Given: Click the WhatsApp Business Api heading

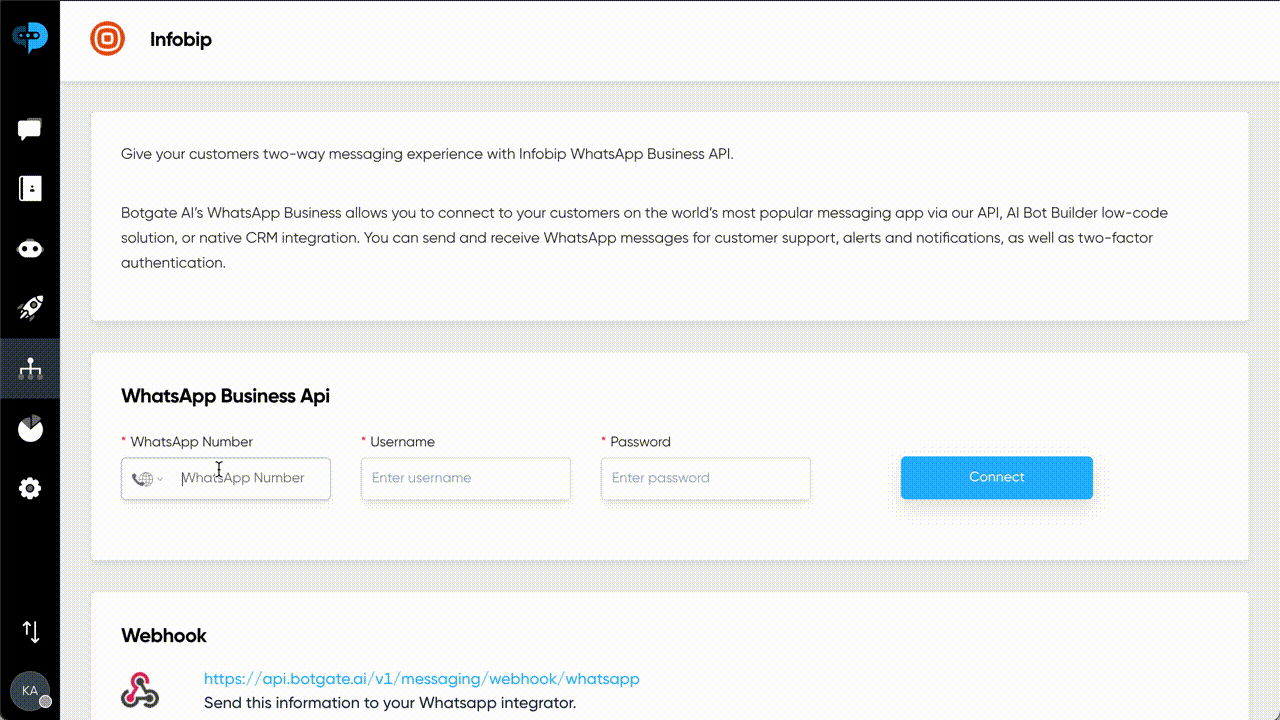Looking at the screenshot, I should tap(225, 396).
